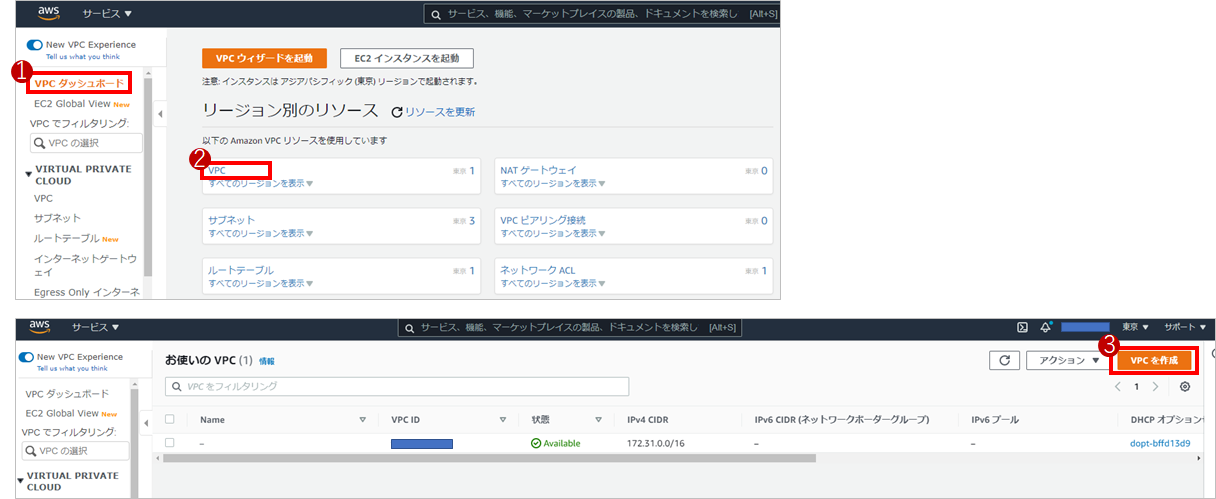Open EC2 Global View in dashboard sidebar
The height and width of the screenshot is (499, 1216).
(72, 103)
